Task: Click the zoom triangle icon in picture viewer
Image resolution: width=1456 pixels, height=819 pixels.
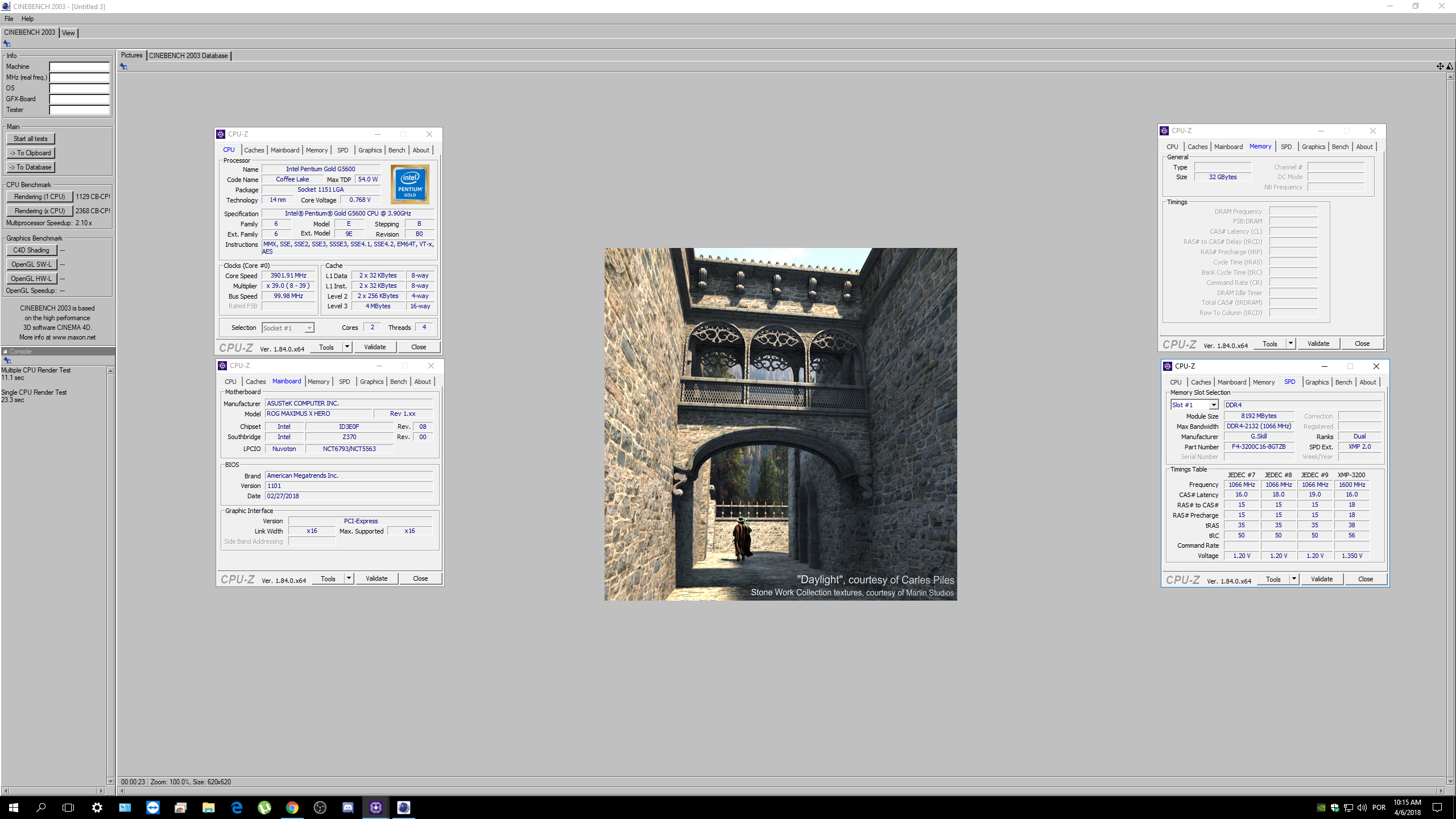Action: coord(1450,67)
